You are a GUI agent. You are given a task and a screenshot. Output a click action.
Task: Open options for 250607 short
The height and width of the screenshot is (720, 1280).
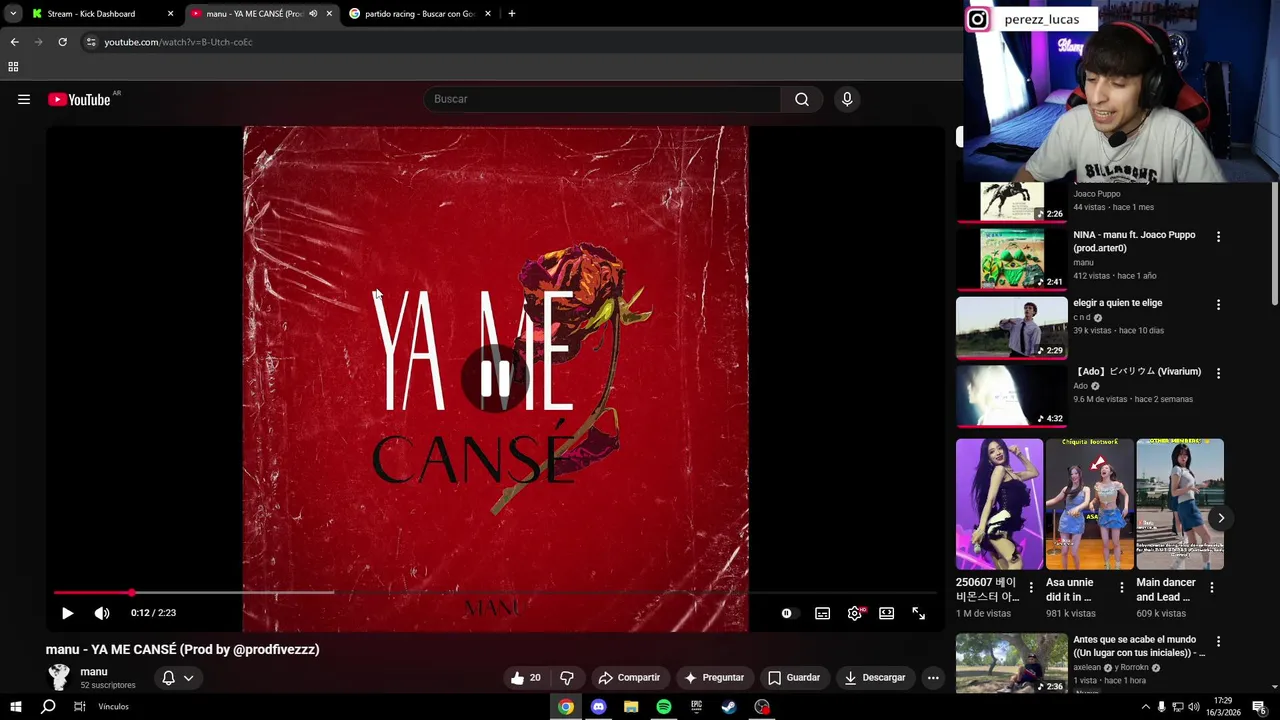pos(1031,588)
